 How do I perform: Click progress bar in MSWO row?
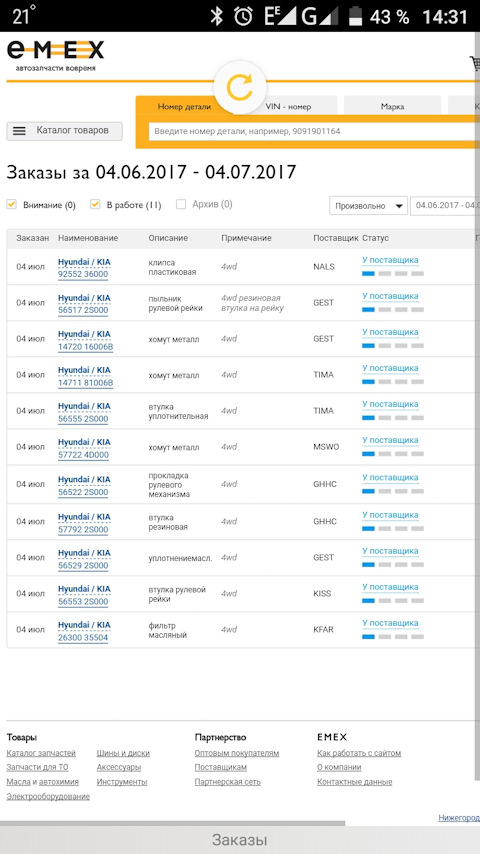click(393, 453)
